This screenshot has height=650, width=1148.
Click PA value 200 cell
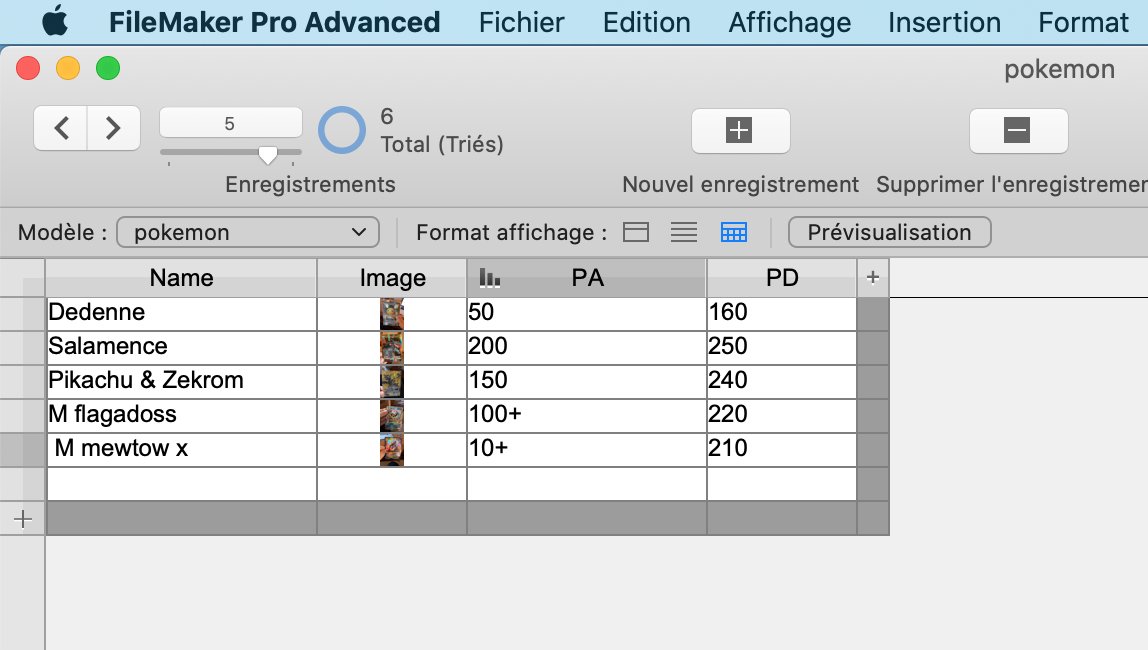586,348
